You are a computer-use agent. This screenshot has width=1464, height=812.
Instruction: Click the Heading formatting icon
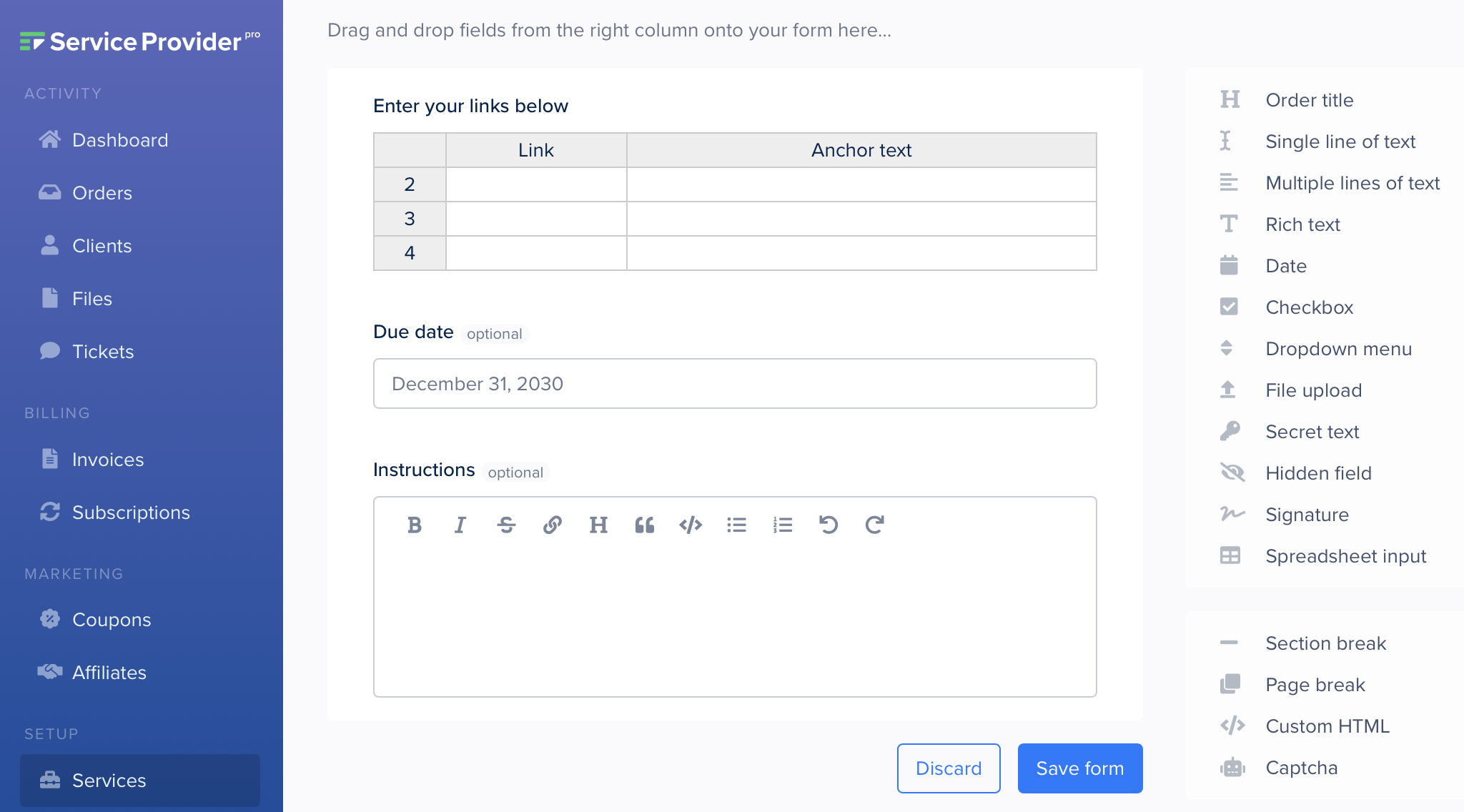597,523
